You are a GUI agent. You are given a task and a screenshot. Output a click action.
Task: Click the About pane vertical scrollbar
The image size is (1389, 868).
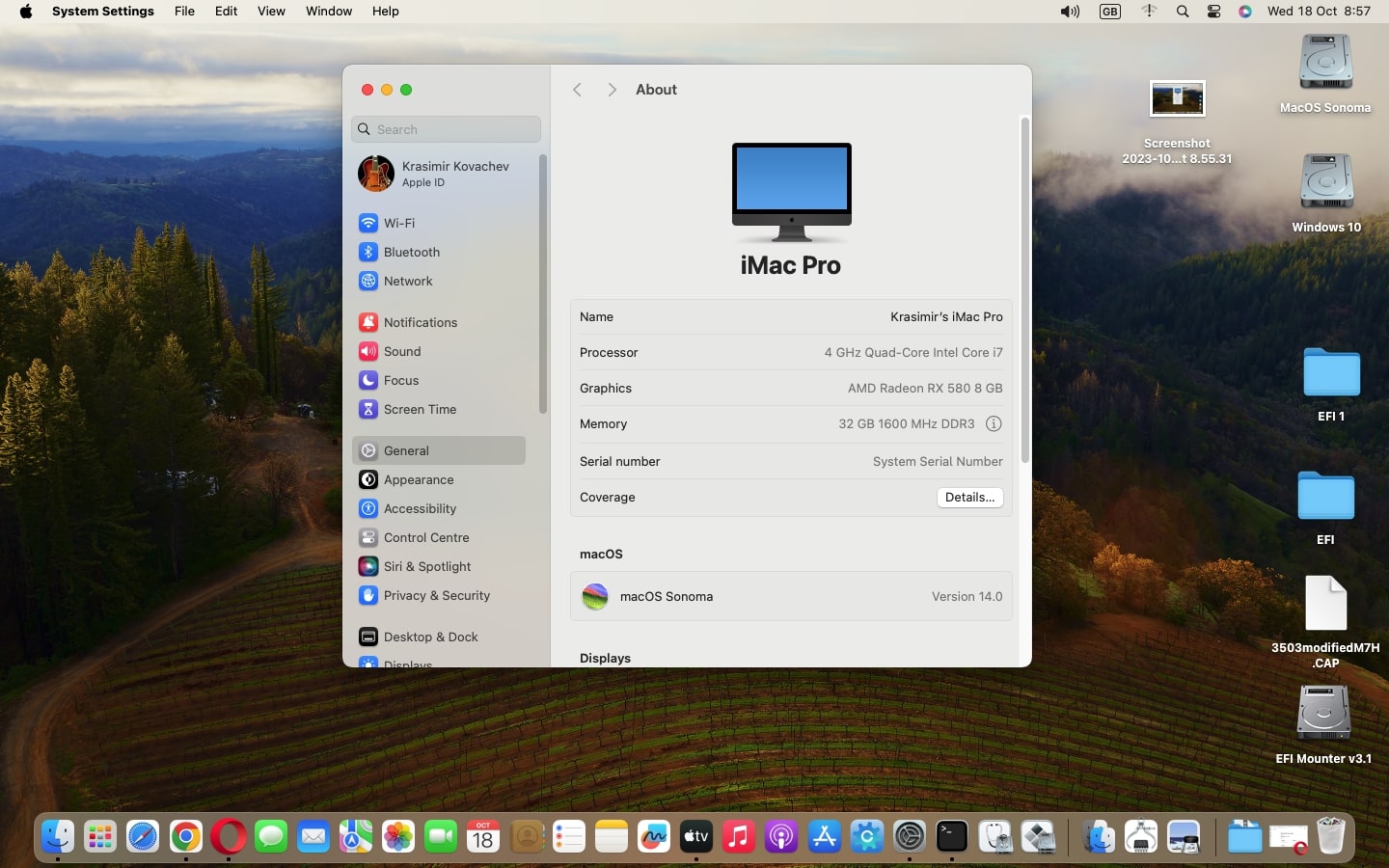click(1024, 289)
